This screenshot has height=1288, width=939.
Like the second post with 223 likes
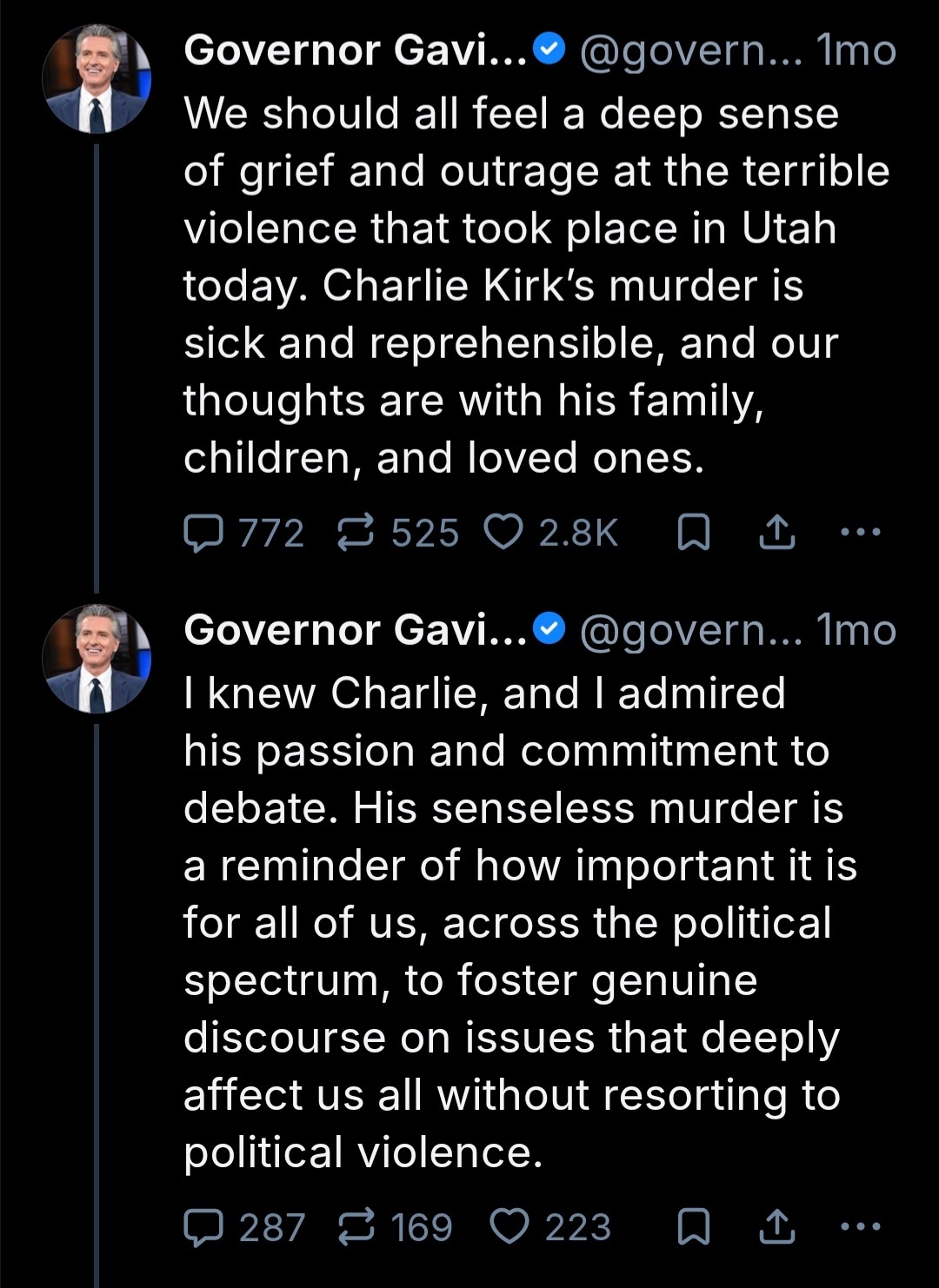coord(510,1227)
